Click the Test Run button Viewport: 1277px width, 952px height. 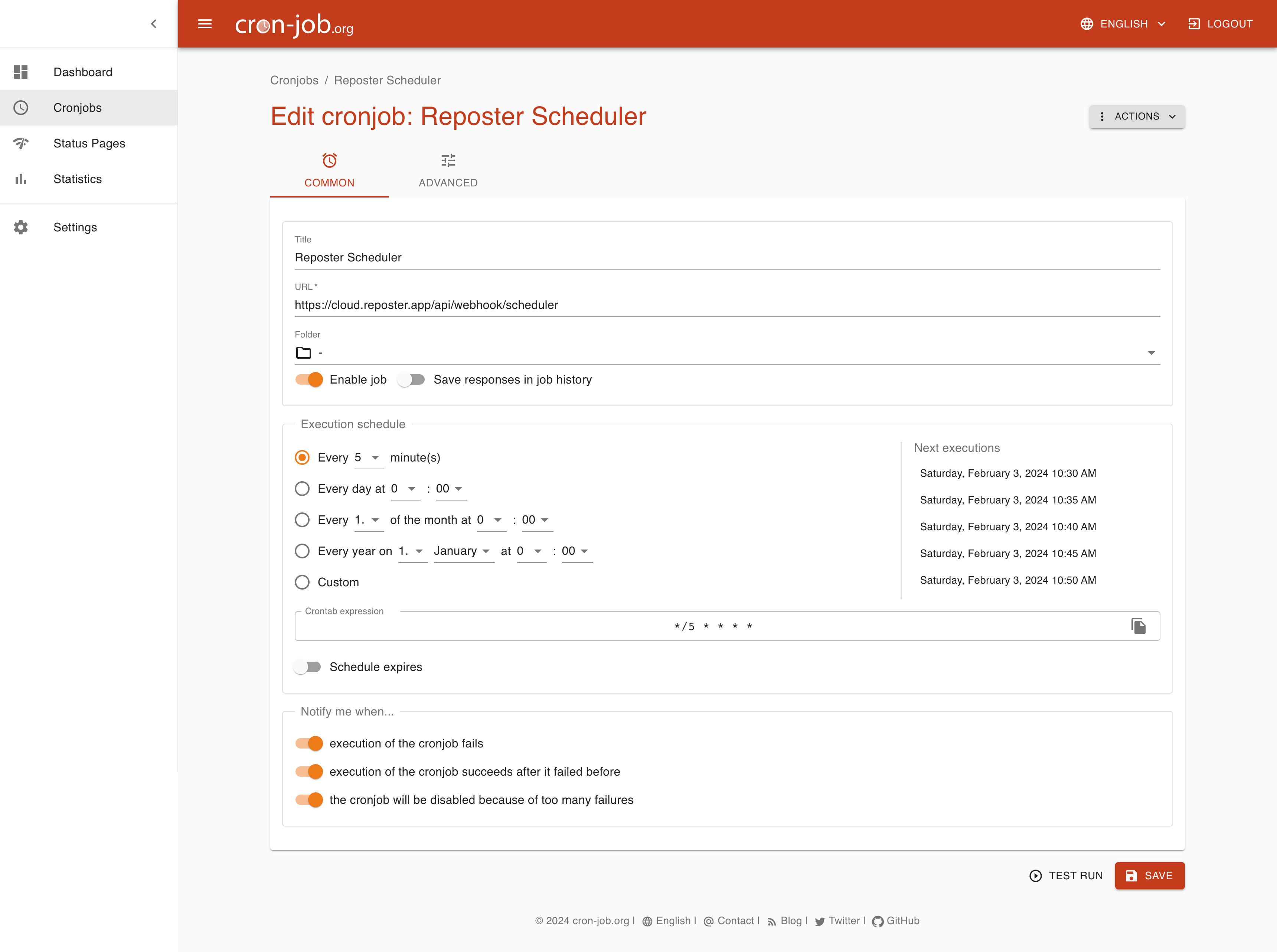[1066, 876]
